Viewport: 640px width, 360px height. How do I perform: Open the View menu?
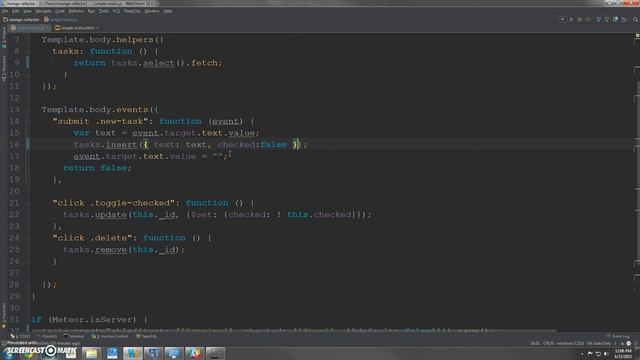27,11
